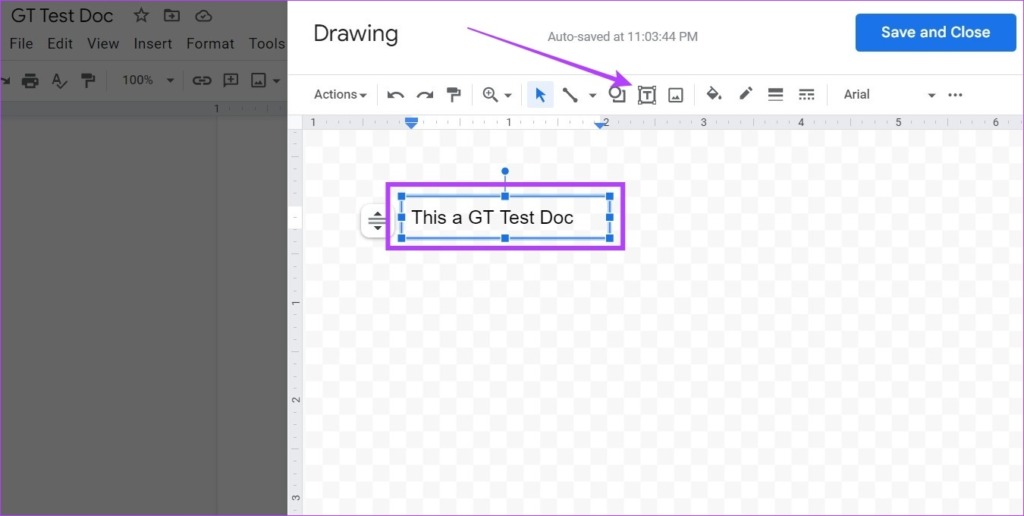This screenshot has height=516, width=1024.
Task: Star the GT Test Doc document
Action: coord(141,16)
